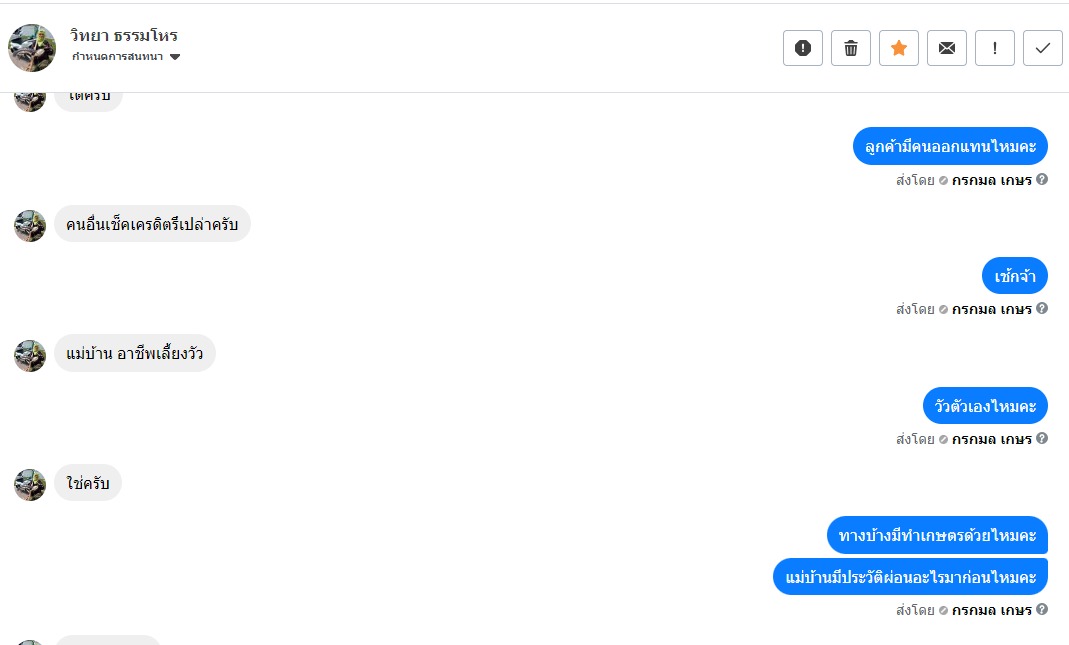1069x645 pixels.
Task: Click the แม่บ้านมีประวัติผ่อนอะไรมาก่อนไหมคะ message bubble
Action: [x=910, y=577]
